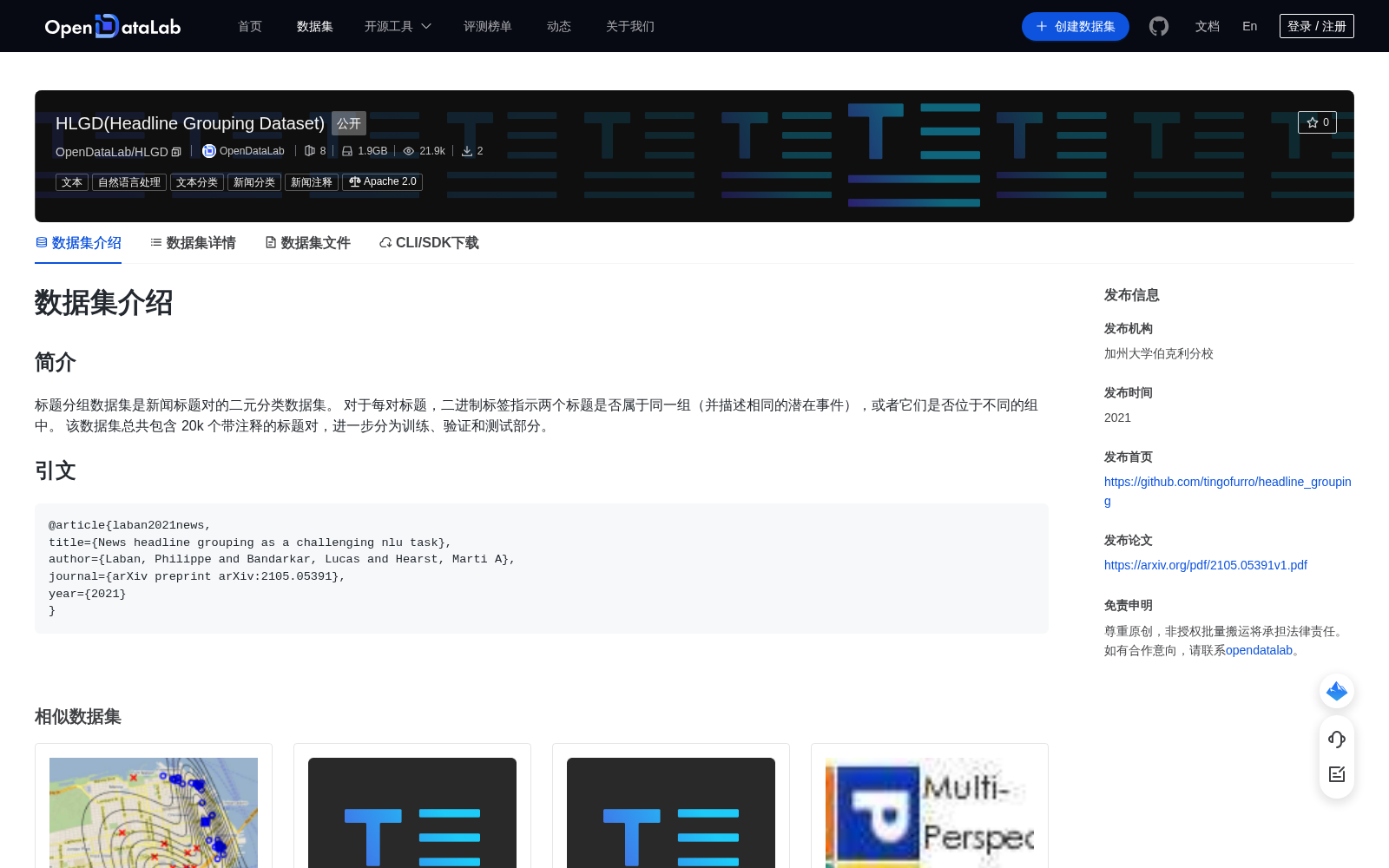The height and width of the screenshot is (868, 1389).
Task: Switch language to En
Action: click(1250, 26)
